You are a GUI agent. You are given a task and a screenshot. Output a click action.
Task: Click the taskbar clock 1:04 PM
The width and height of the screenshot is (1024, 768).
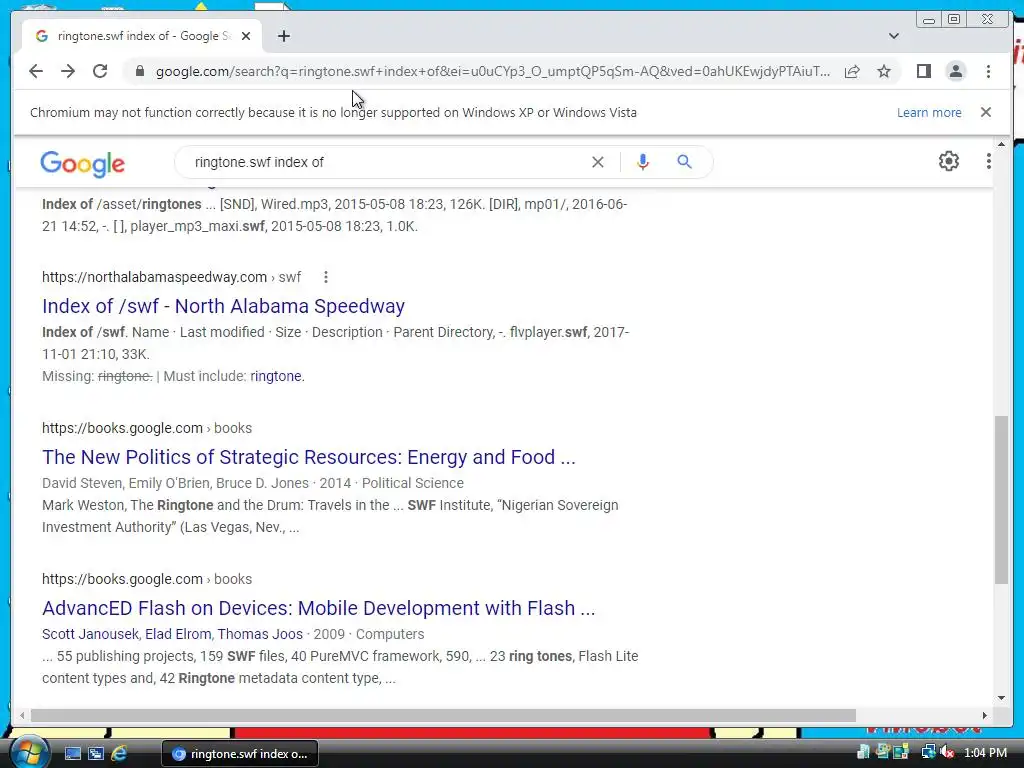coord(985,752)
